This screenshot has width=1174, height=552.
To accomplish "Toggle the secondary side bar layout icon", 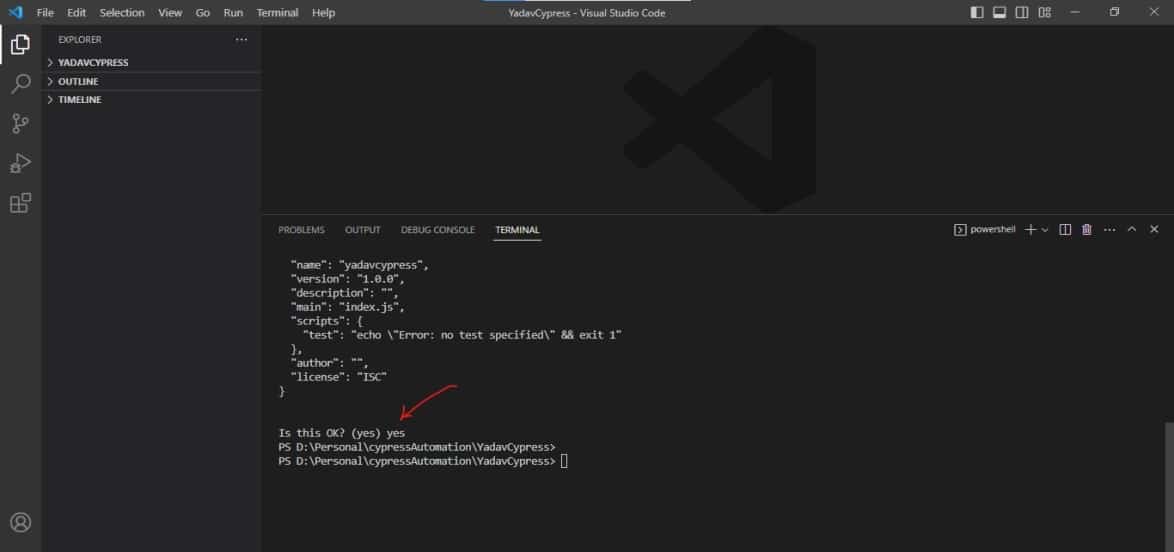I will [x=1021, y=13].
